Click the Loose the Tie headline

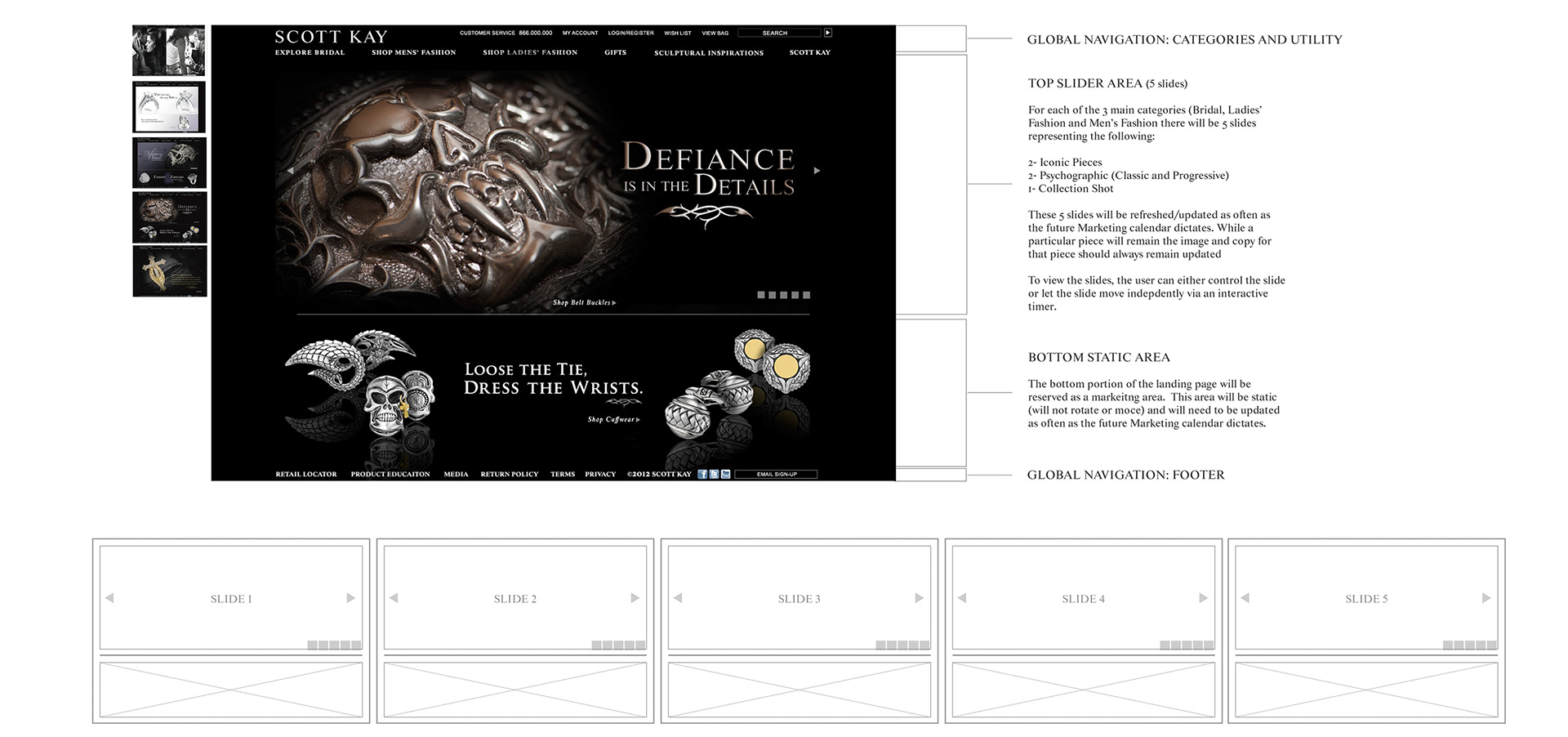point(553,378)
